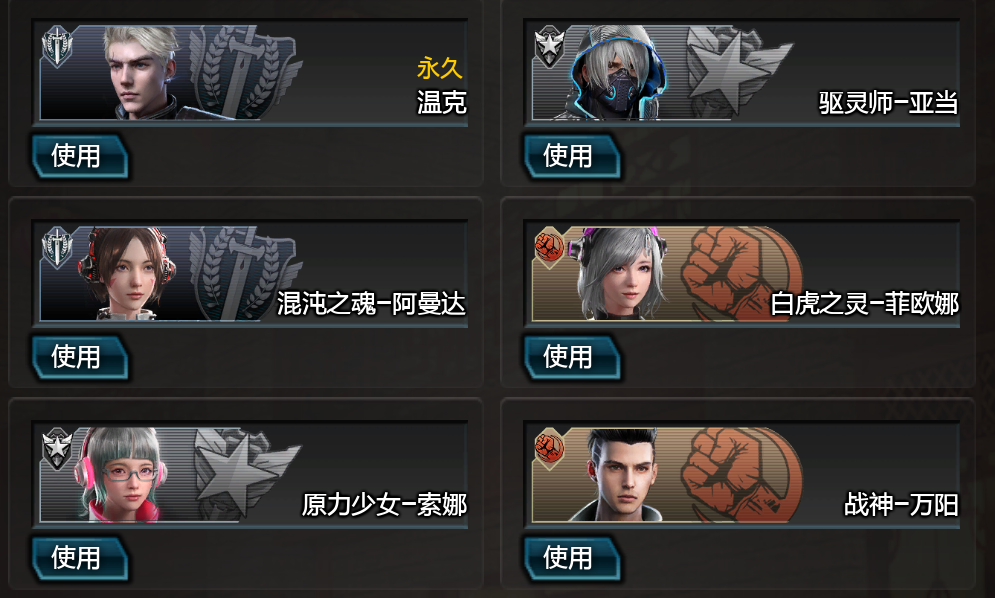Click the small sword shield badge on 温克 card

pos(57,46)
